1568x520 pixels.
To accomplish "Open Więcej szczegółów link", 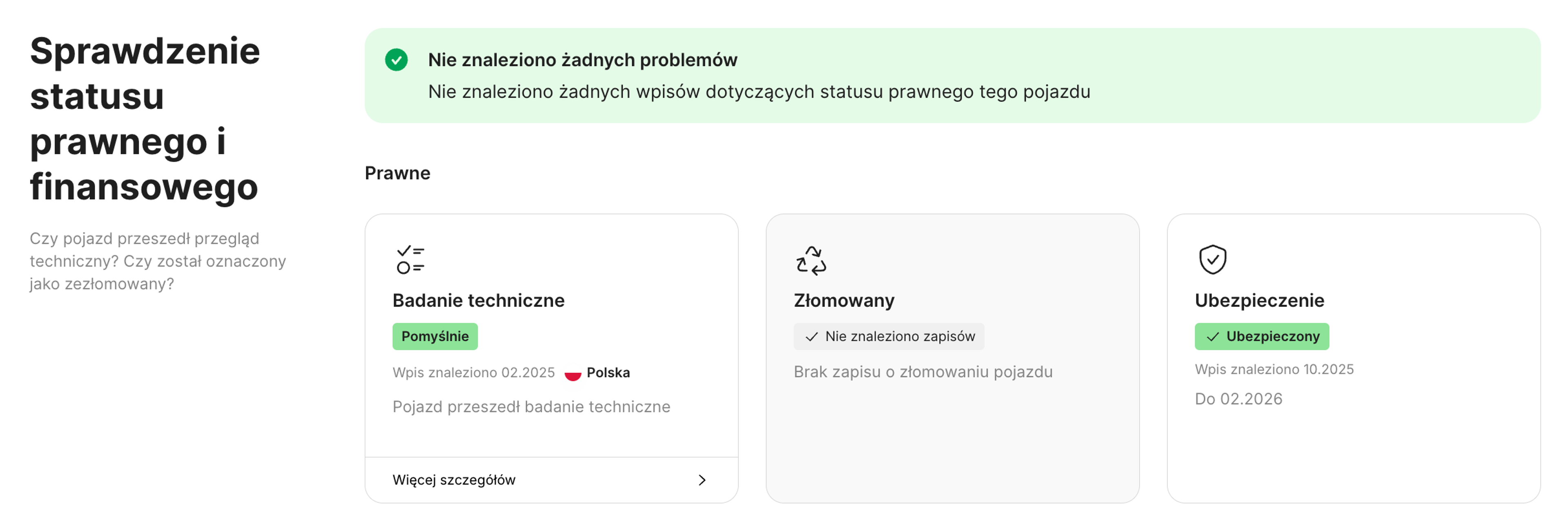I will [455, 480].
